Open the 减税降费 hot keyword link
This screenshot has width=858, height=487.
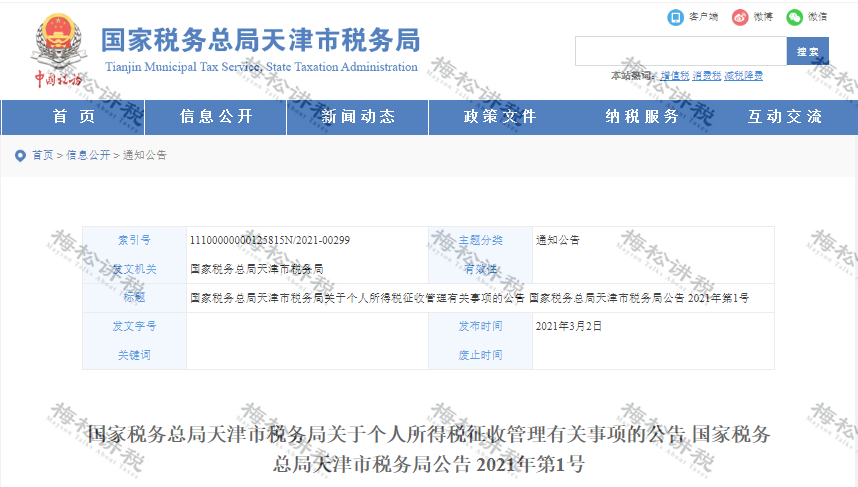(744, 76)
